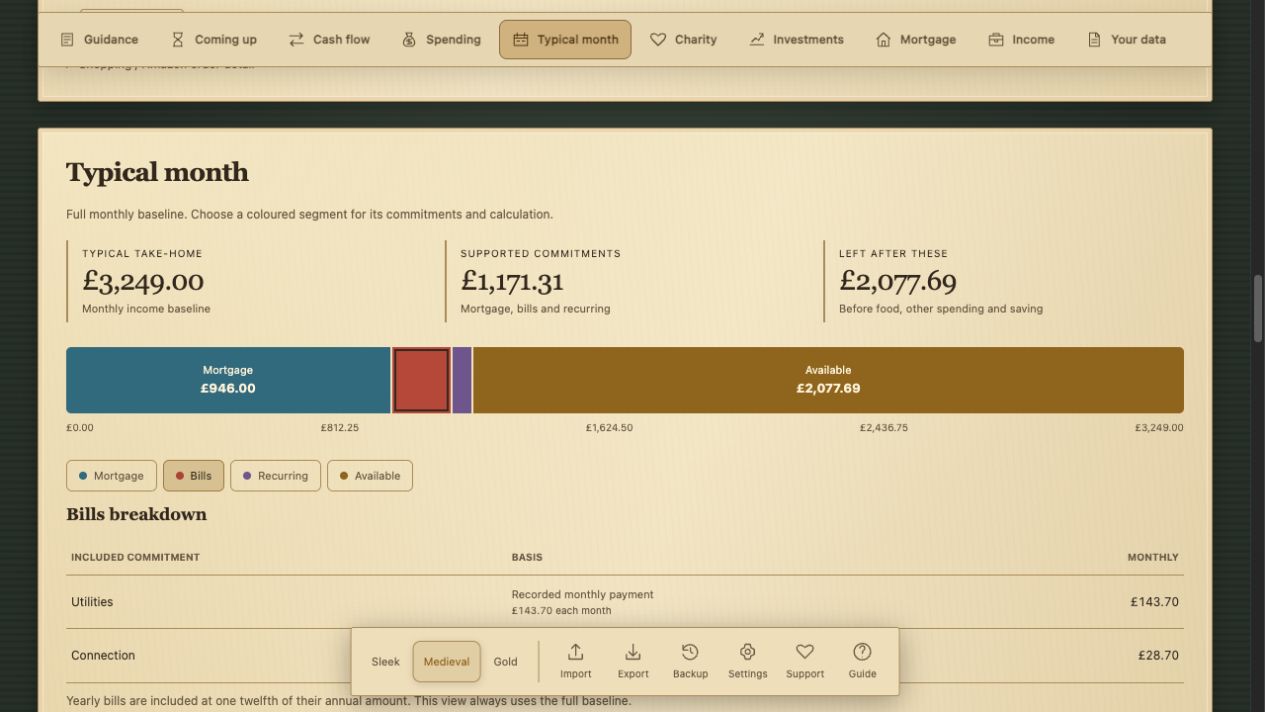Open the Charity tab

[x=683, y=40]
